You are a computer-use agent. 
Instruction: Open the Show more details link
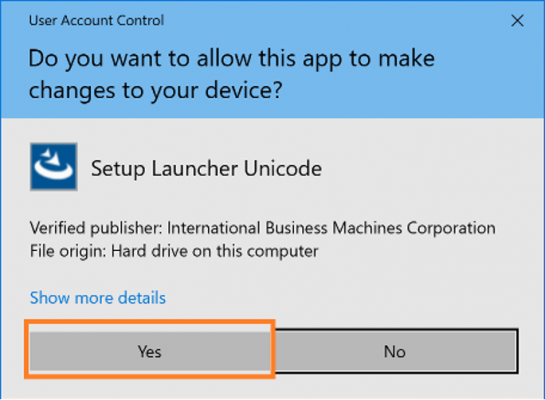point(98,298)
